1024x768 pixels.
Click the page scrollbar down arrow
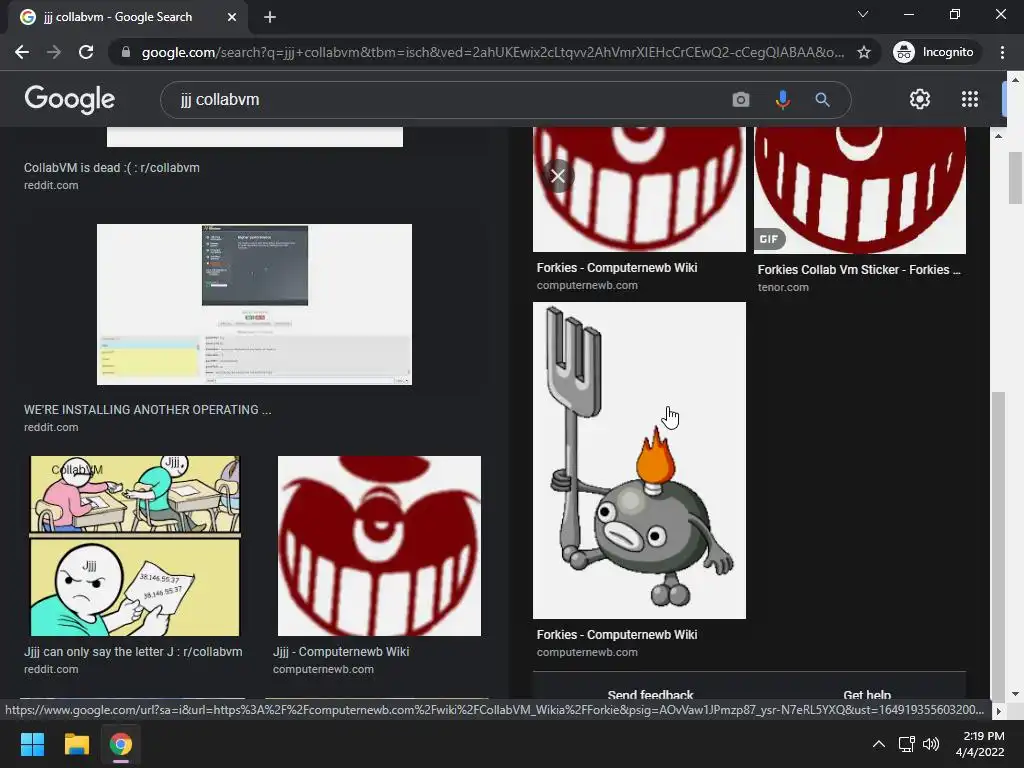tap(1016, 694)
